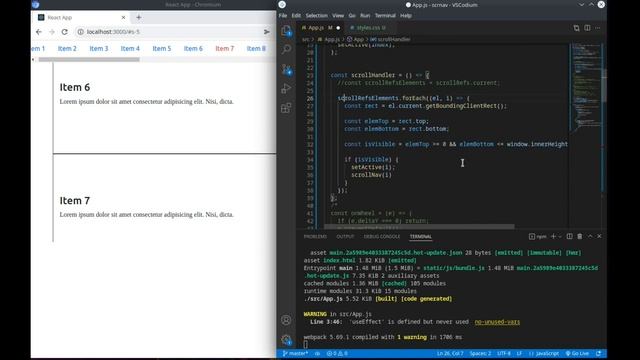Switch to the App.js editor tab
The height and width of the screenshot is (360, 640).
[x=320, y=28]
